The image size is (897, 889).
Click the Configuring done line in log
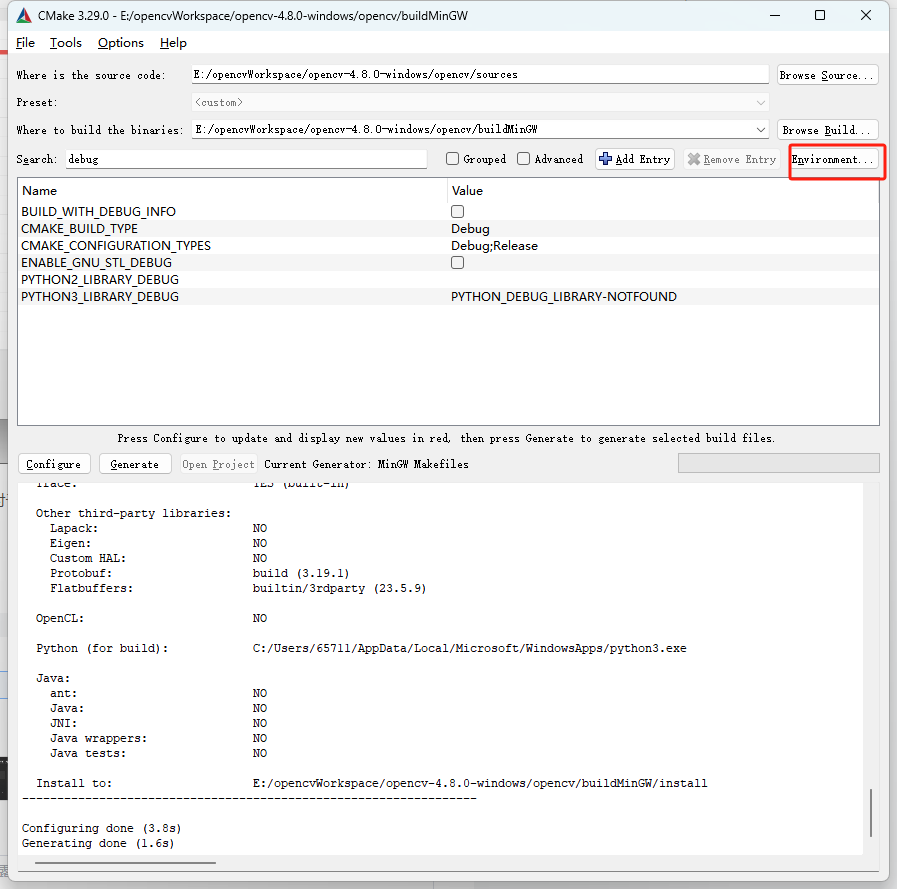[101, 828]
